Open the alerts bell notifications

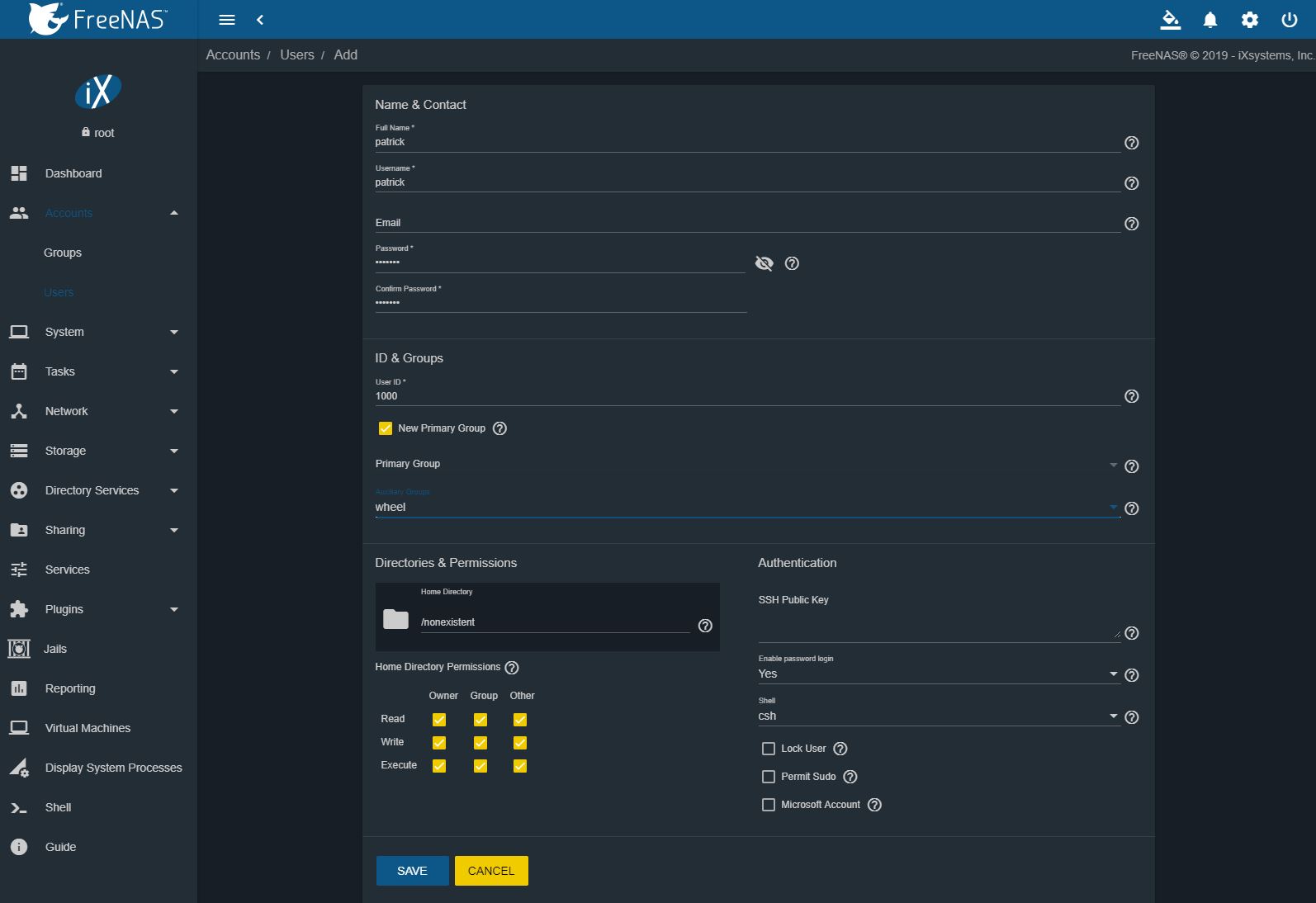click(1209, 20)
